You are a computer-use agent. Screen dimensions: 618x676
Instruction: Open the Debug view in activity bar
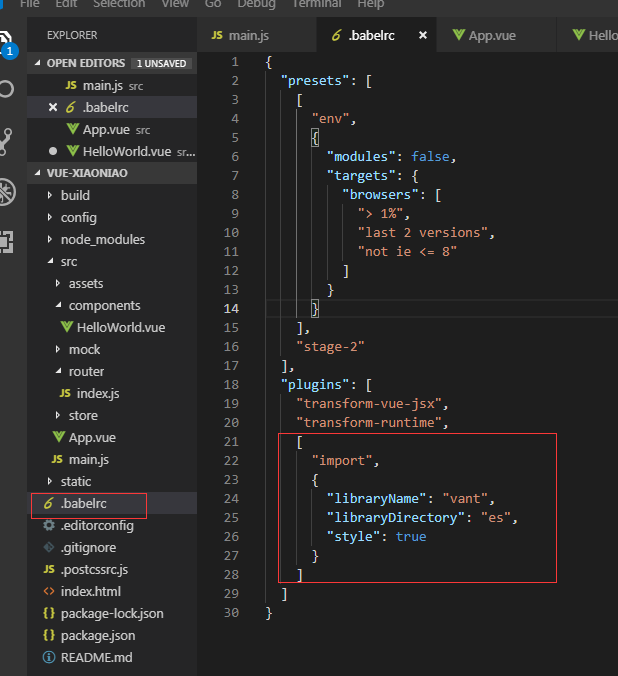tap(8, 191)
